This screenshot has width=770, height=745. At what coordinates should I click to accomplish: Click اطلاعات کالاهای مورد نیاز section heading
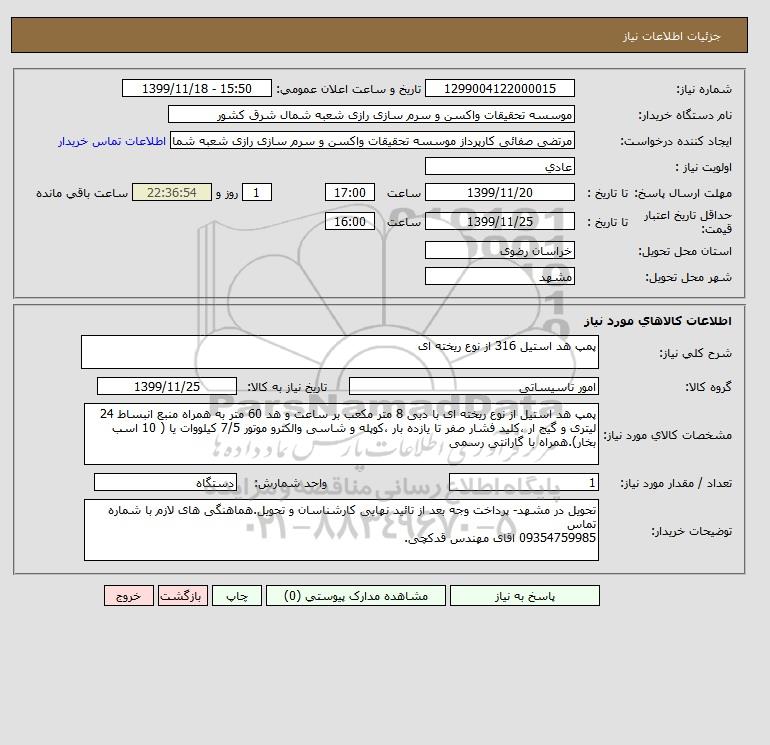658,321
